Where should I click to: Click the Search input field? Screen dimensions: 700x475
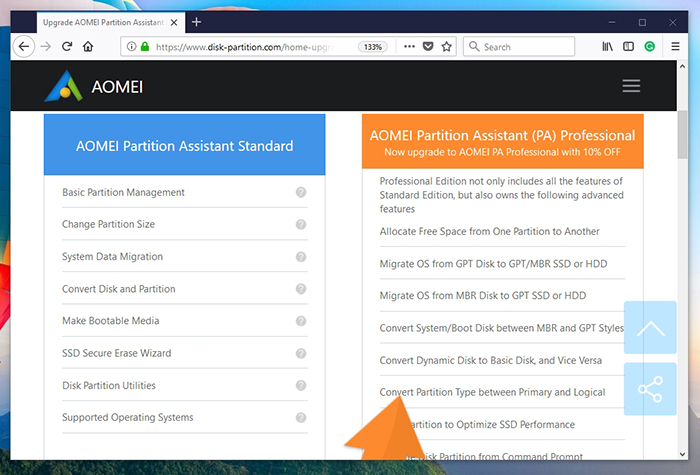519,46
